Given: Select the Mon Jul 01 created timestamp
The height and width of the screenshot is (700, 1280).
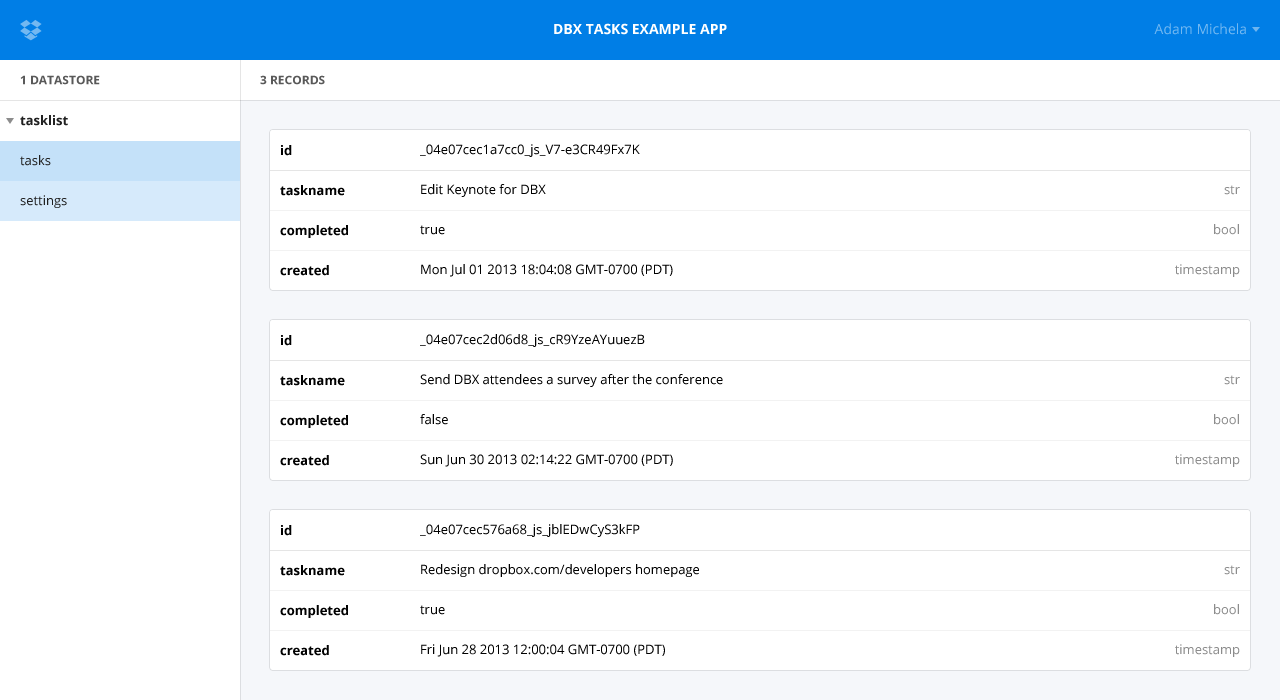Looking at the screenshot, I should point(546,269).
